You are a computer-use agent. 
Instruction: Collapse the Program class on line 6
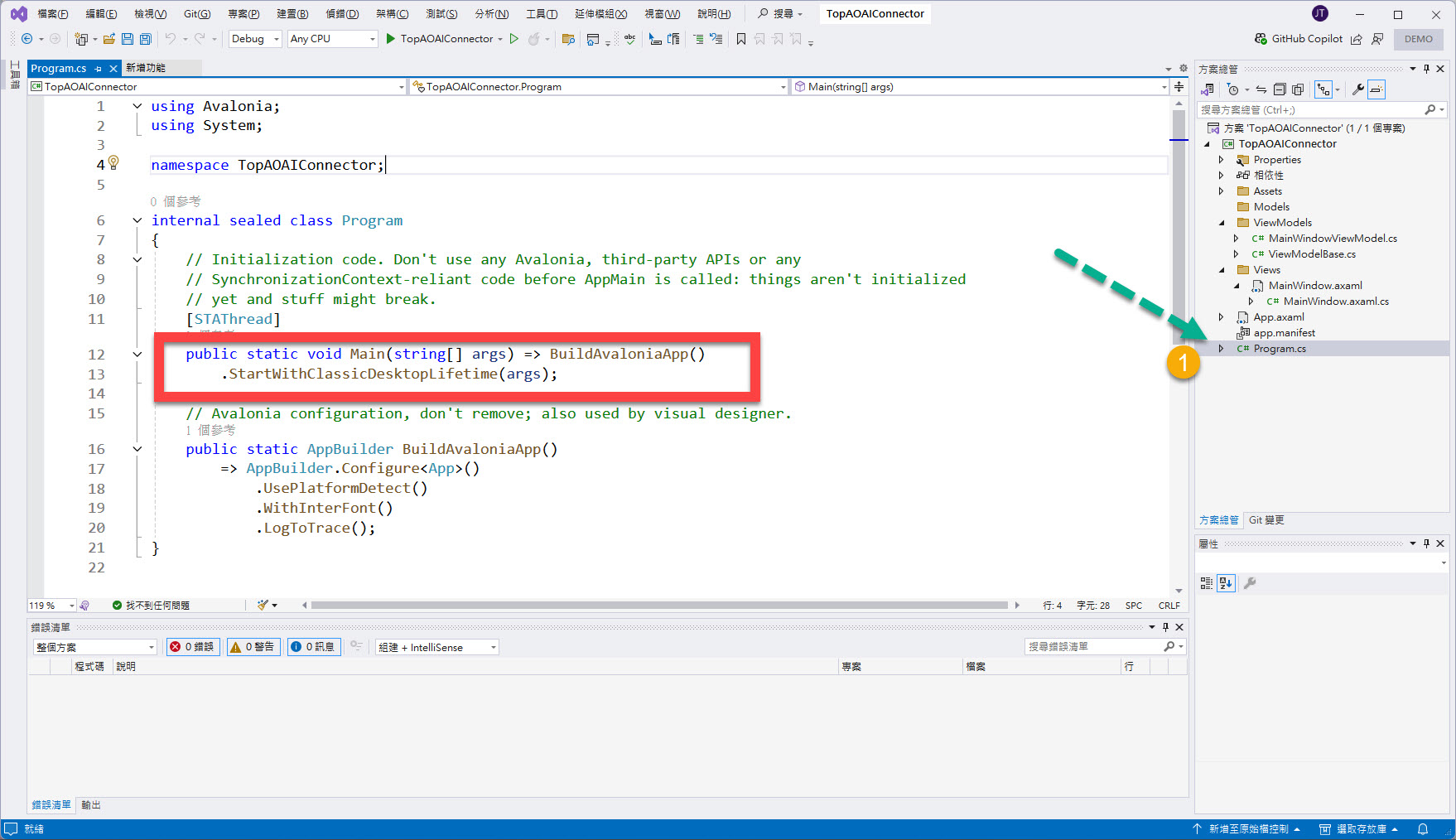137,220
